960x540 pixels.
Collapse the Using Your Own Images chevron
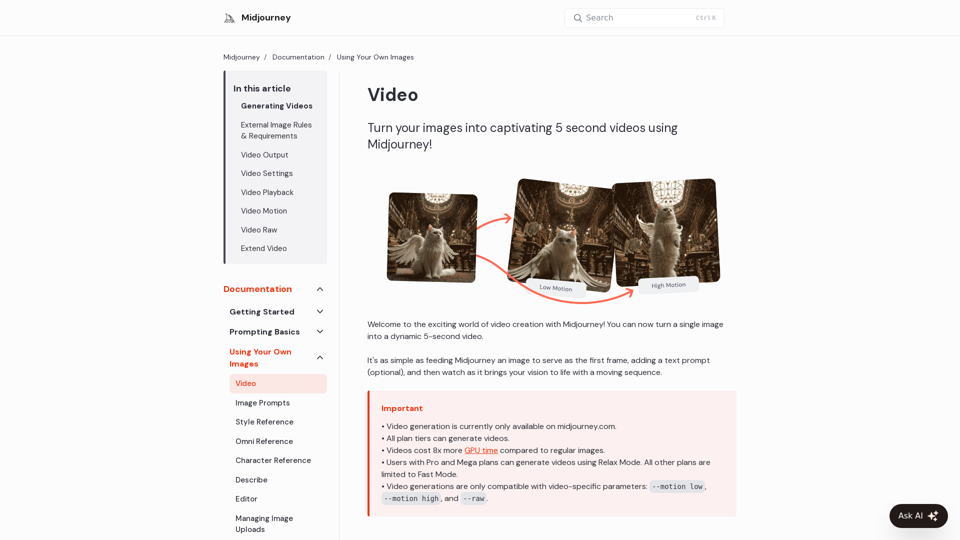click(320, 358)
